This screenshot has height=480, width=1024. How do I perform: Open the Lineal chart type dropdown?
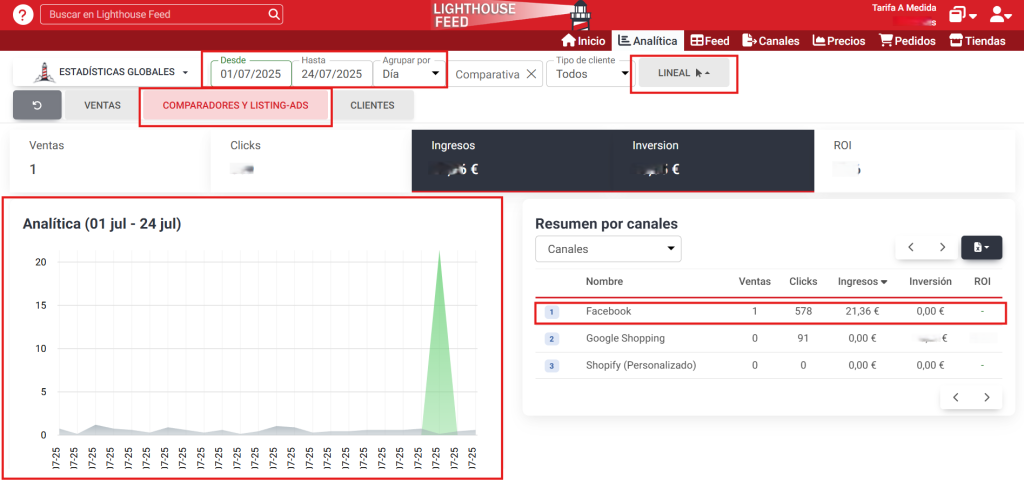pyautogui.click(x=684, y=73)
